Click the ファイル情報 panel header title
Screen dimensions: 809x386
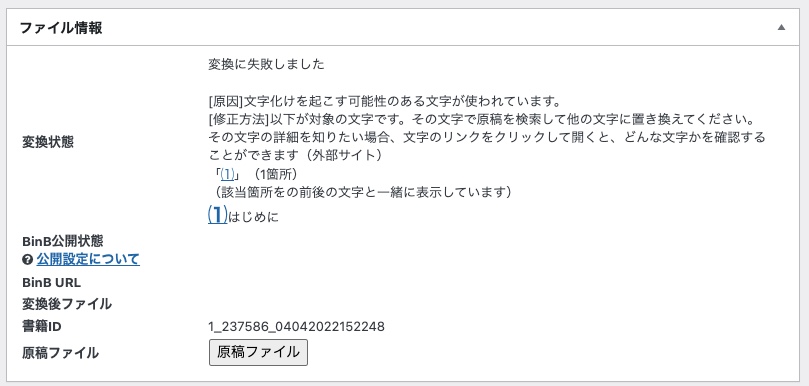(x=61, y=28)
